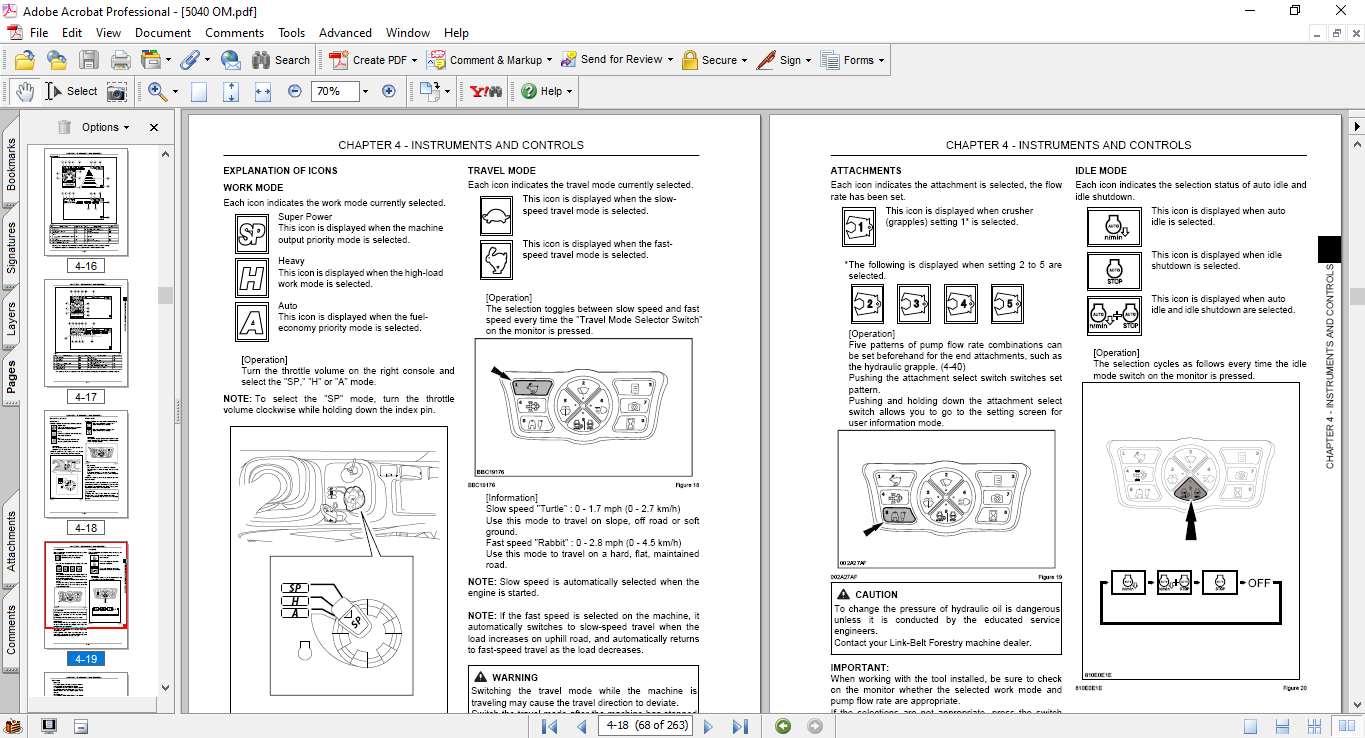The width and height of the screenshot is (1365, 738).
Task: Click the Print icon in toolbar
Action: pyautogui.click(x=120, y=60)
